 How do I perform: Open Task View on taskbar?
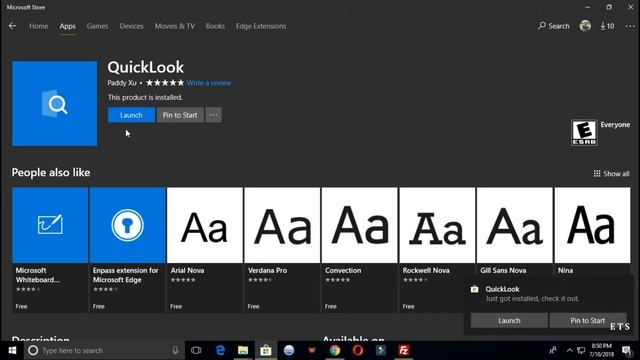pos(196,350)
